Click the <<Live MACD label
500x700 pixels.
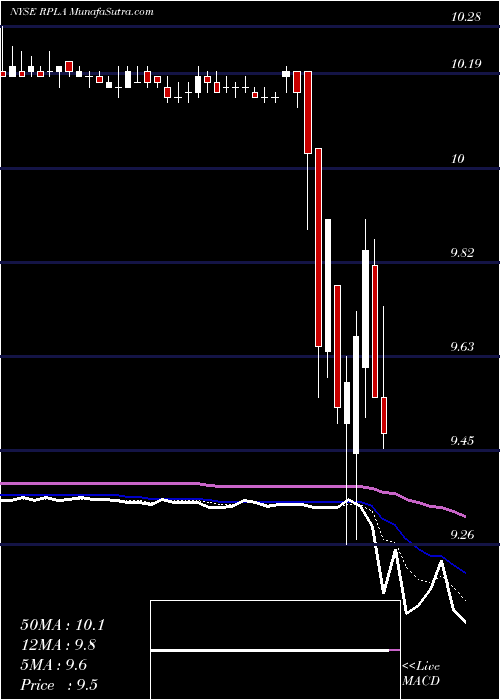point(421,674)
